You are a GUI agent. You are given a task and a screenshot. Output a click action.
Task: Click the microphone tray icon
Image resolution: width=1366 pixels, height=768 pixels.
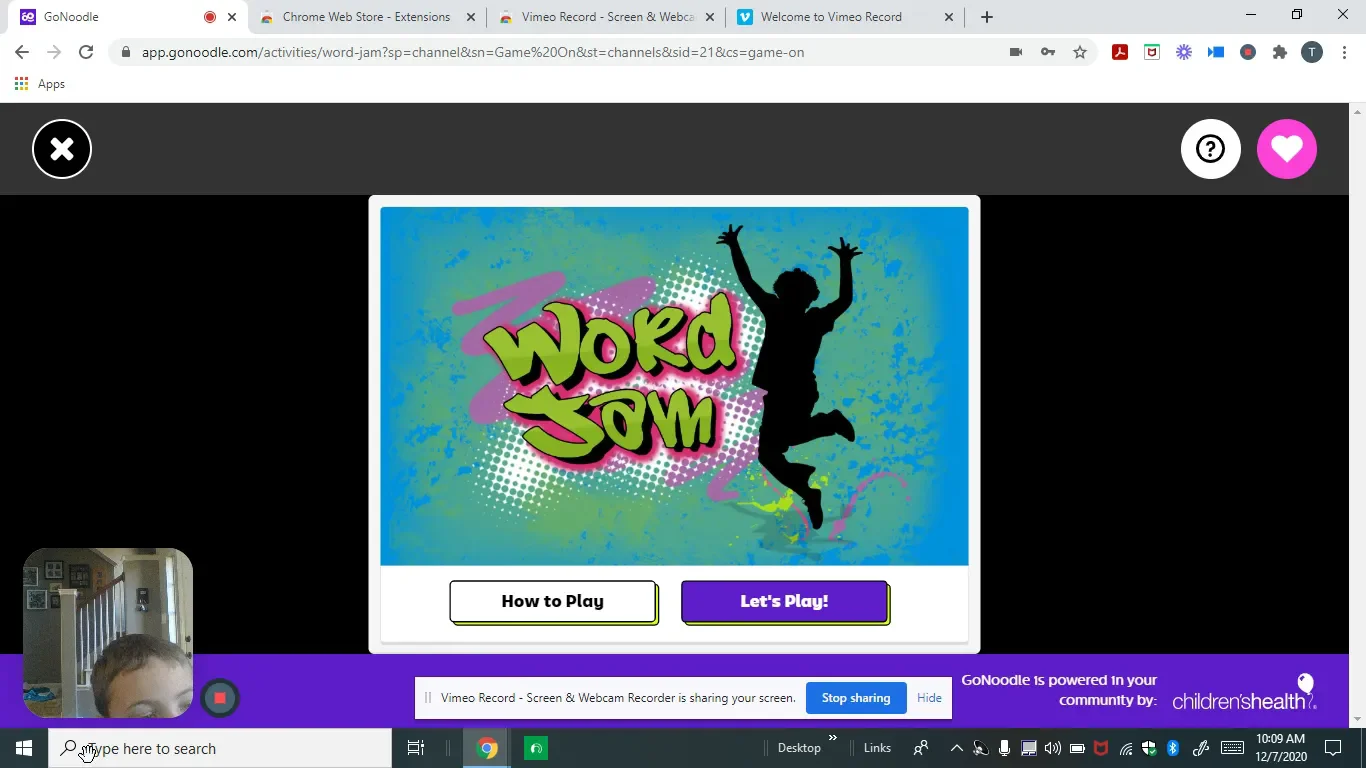1004,748
